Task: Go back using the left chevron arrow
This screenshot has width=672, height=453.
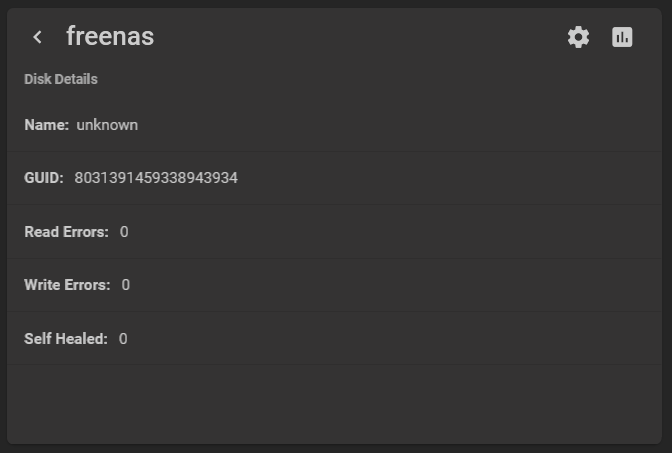Action: click(38, 37)
